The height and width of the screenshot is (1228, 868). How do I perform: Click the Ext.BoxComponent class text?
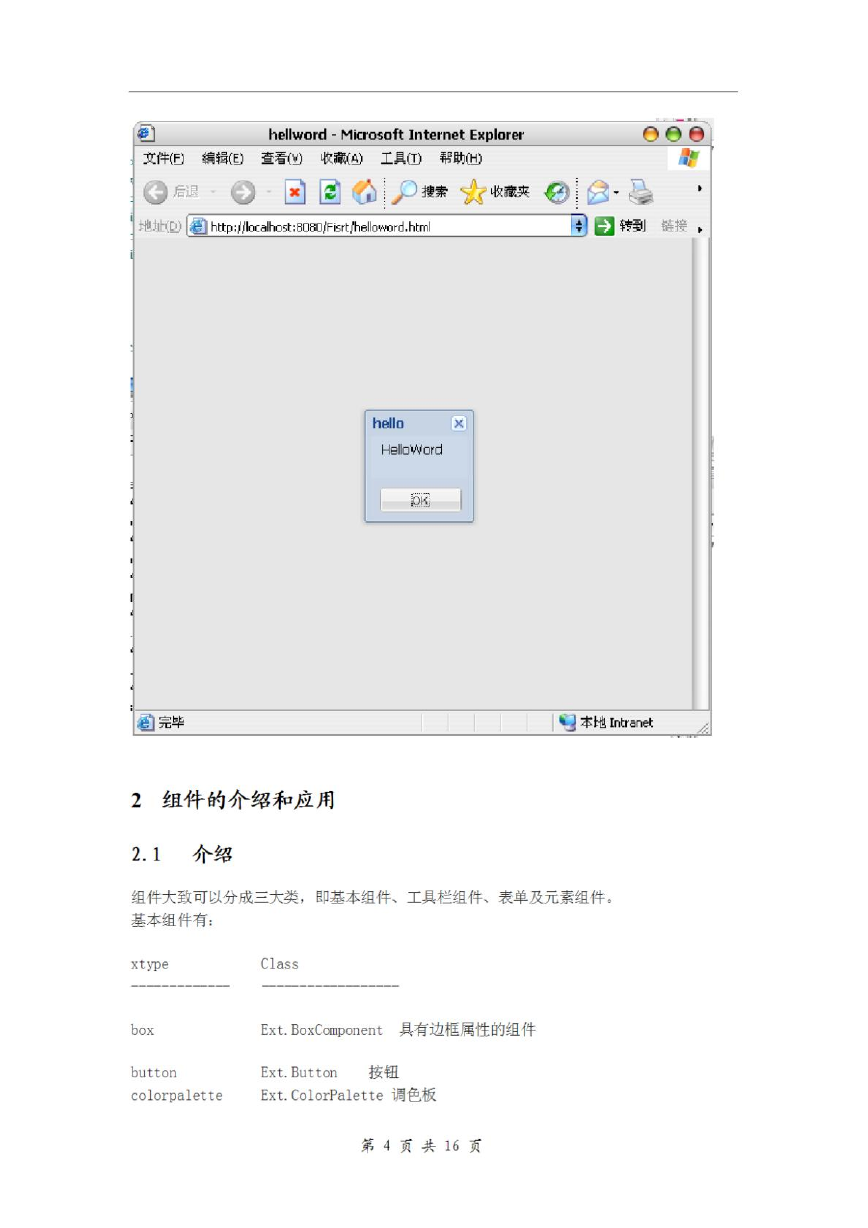(322, 1030)
